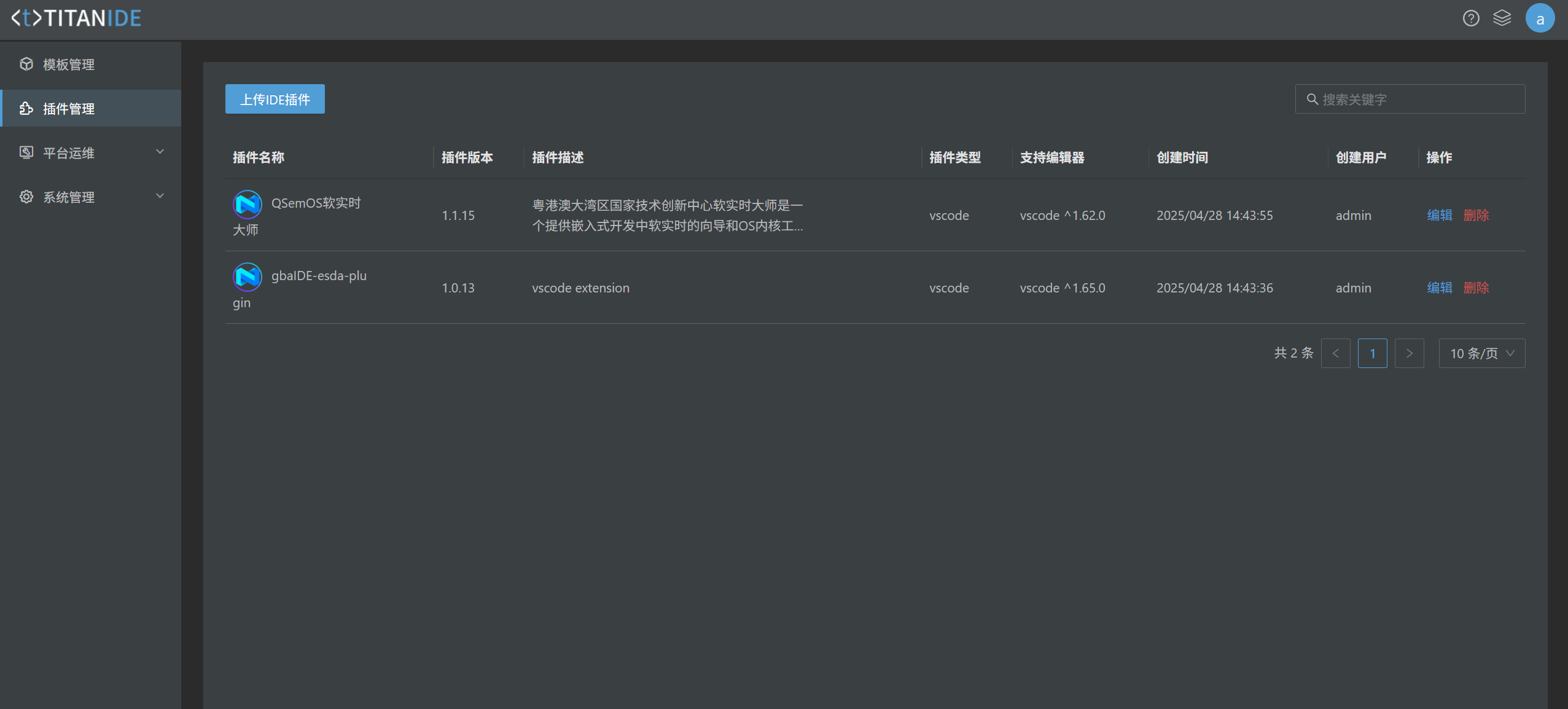Click the search magnifier icon
Image resolution: width=1568 pixels, height=709 pixels.
coord(1312,100)
